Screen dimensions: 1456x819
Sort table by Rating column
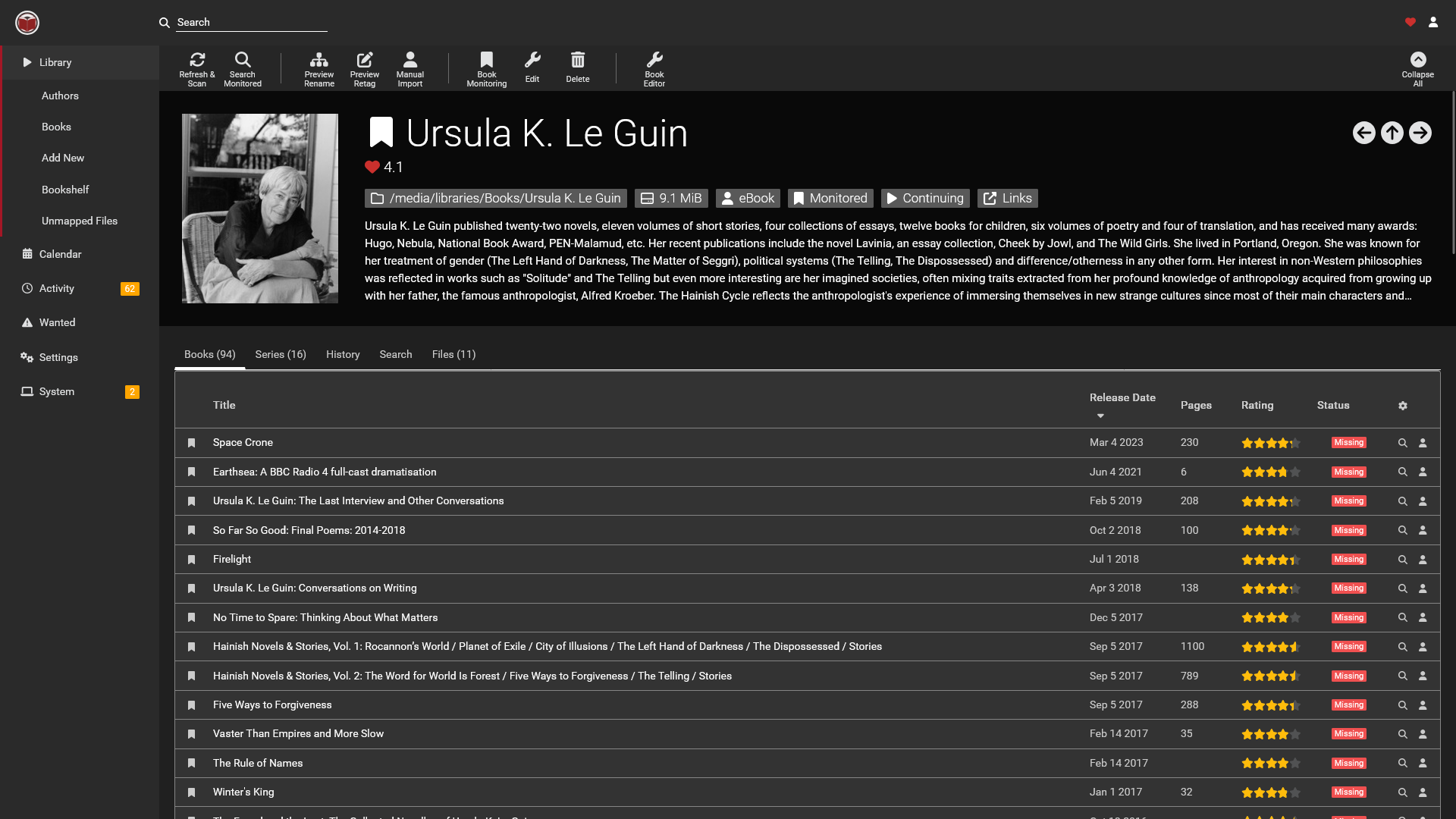point(1257,405)
